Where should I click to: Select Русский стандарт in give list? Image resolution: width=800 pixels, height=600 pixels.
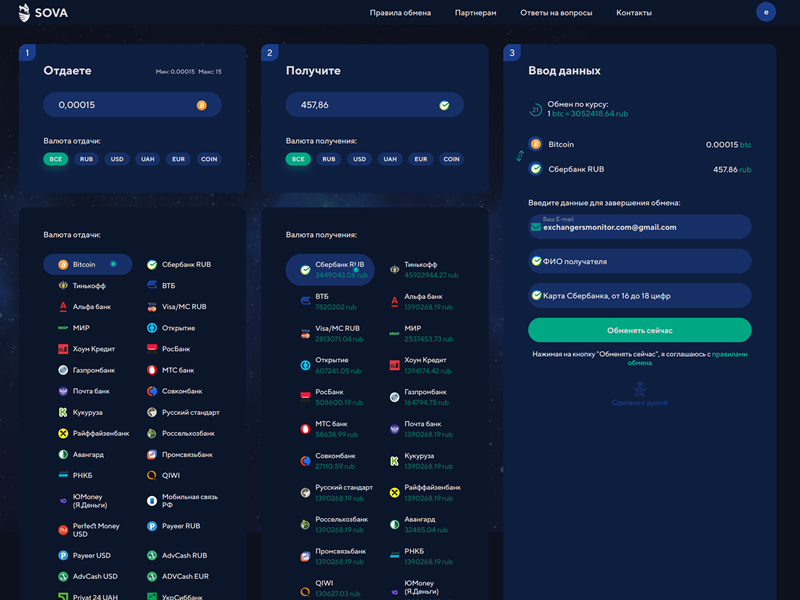pyautogui.click(x=183, y=412)
